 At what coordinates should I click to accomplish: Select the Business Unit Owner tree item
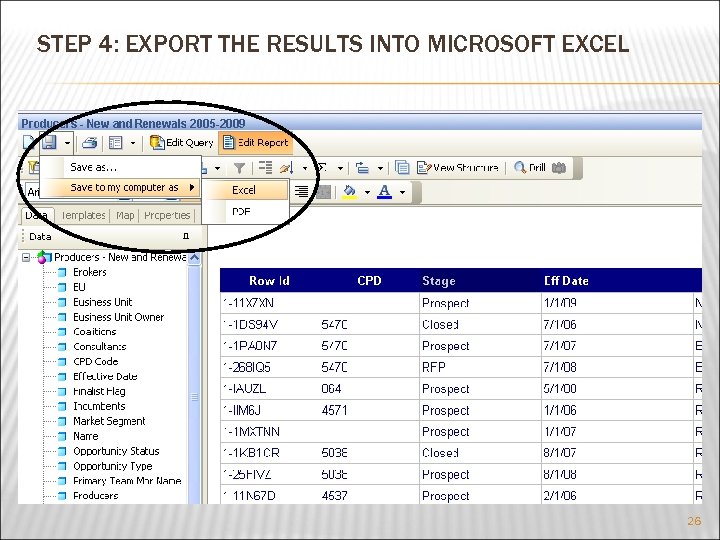point(118,317)
